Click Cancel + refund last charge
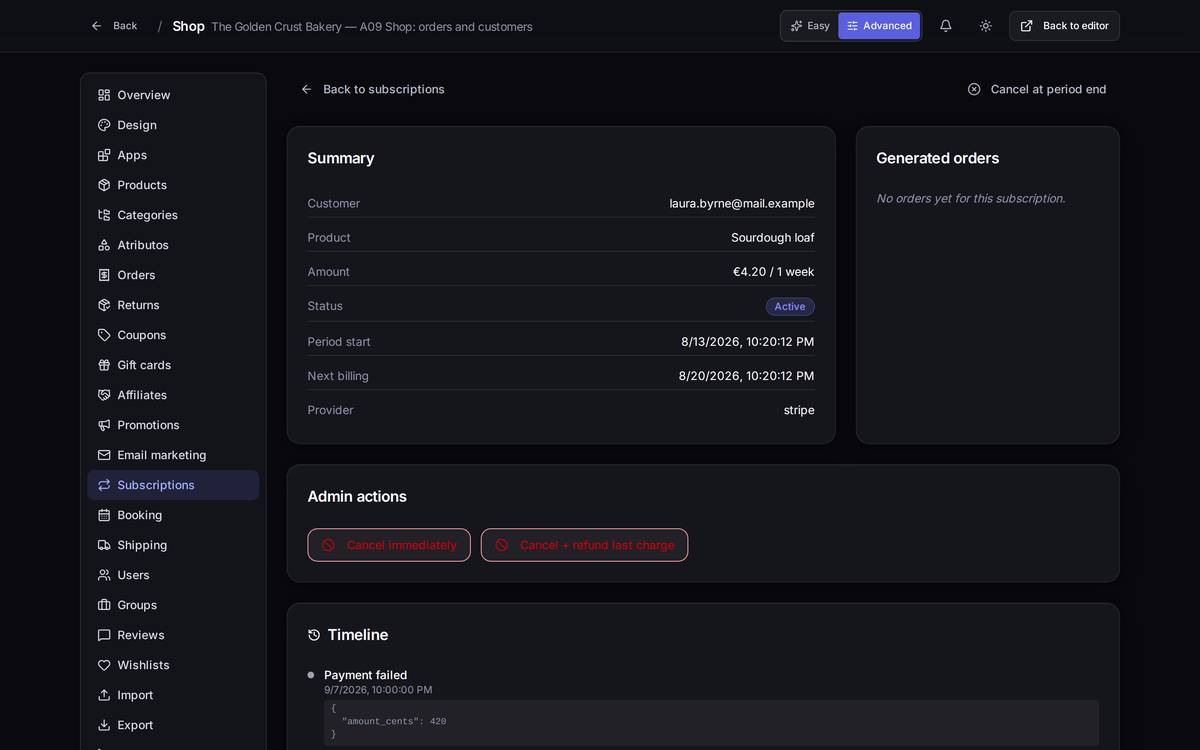The image size is (1200, 750). tap(584, 545)
